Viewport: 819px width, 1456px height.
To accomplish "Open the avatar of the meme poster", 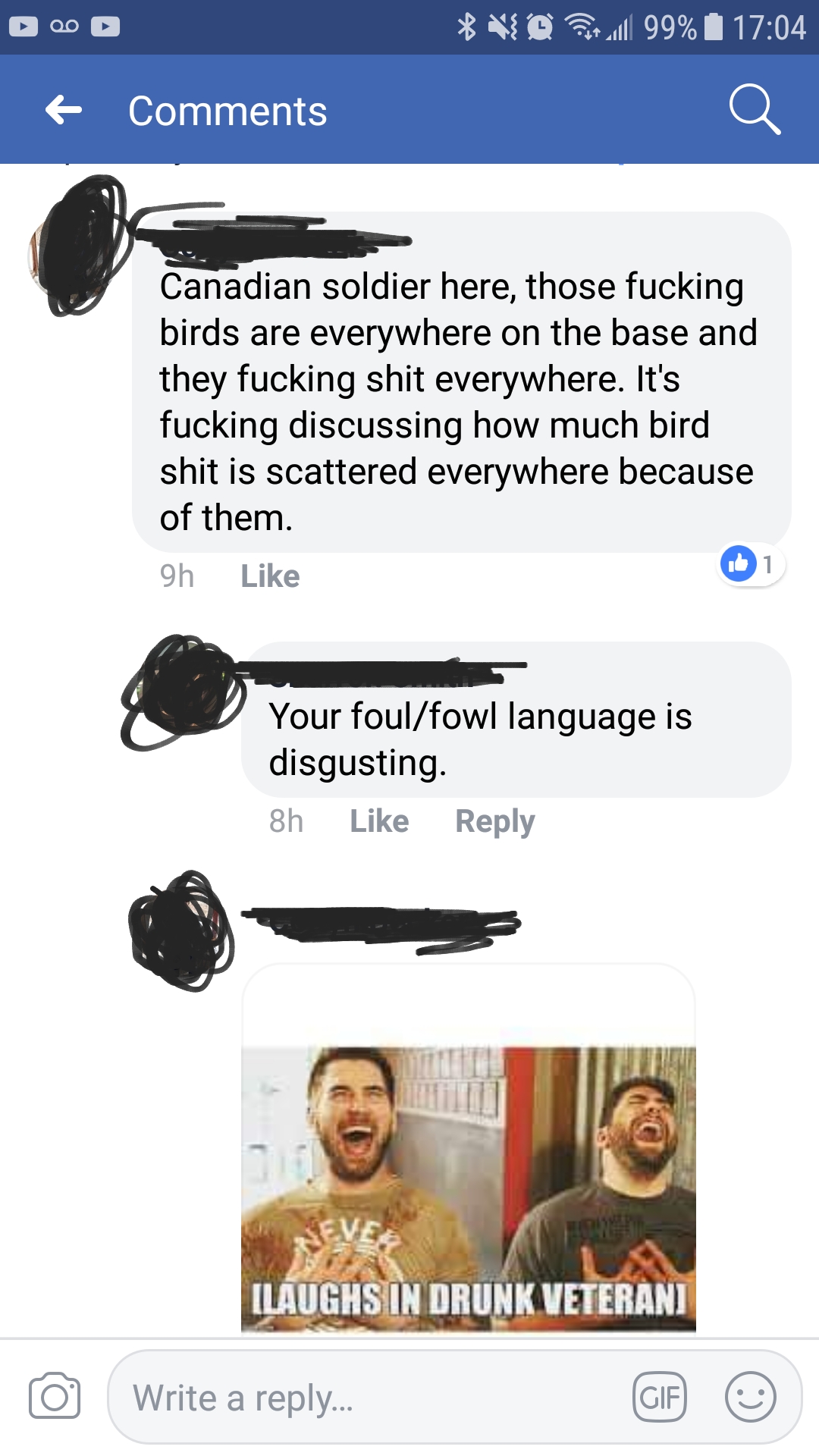I will point(182,931).
